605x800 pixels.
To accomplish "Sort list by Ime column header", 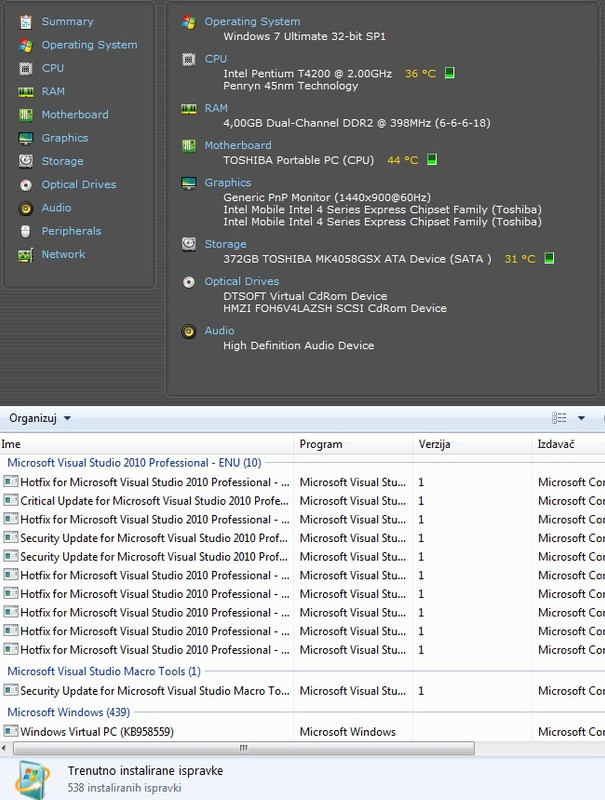I will tap(146, 444).
